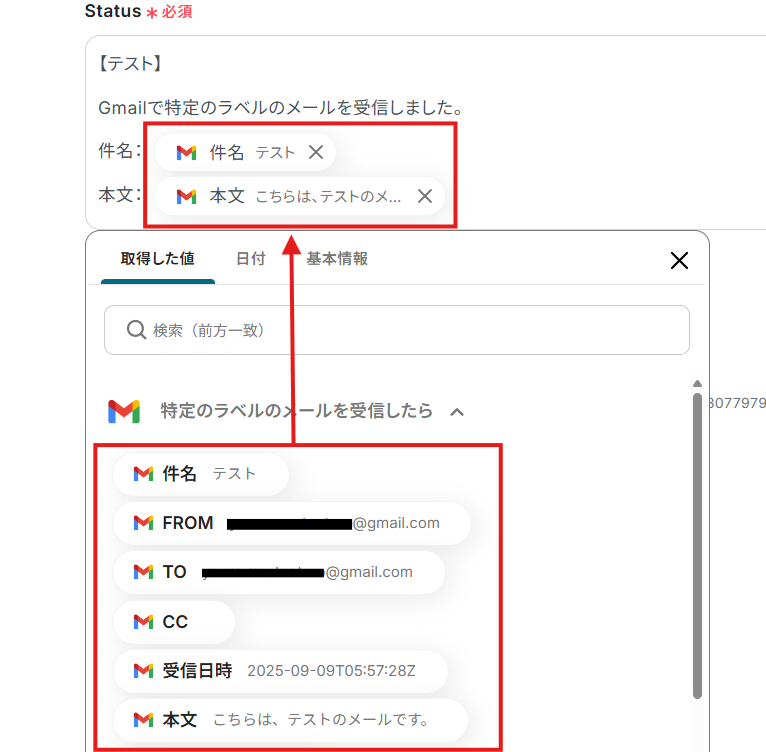Close the value picker panel

(x=679, y=260)
